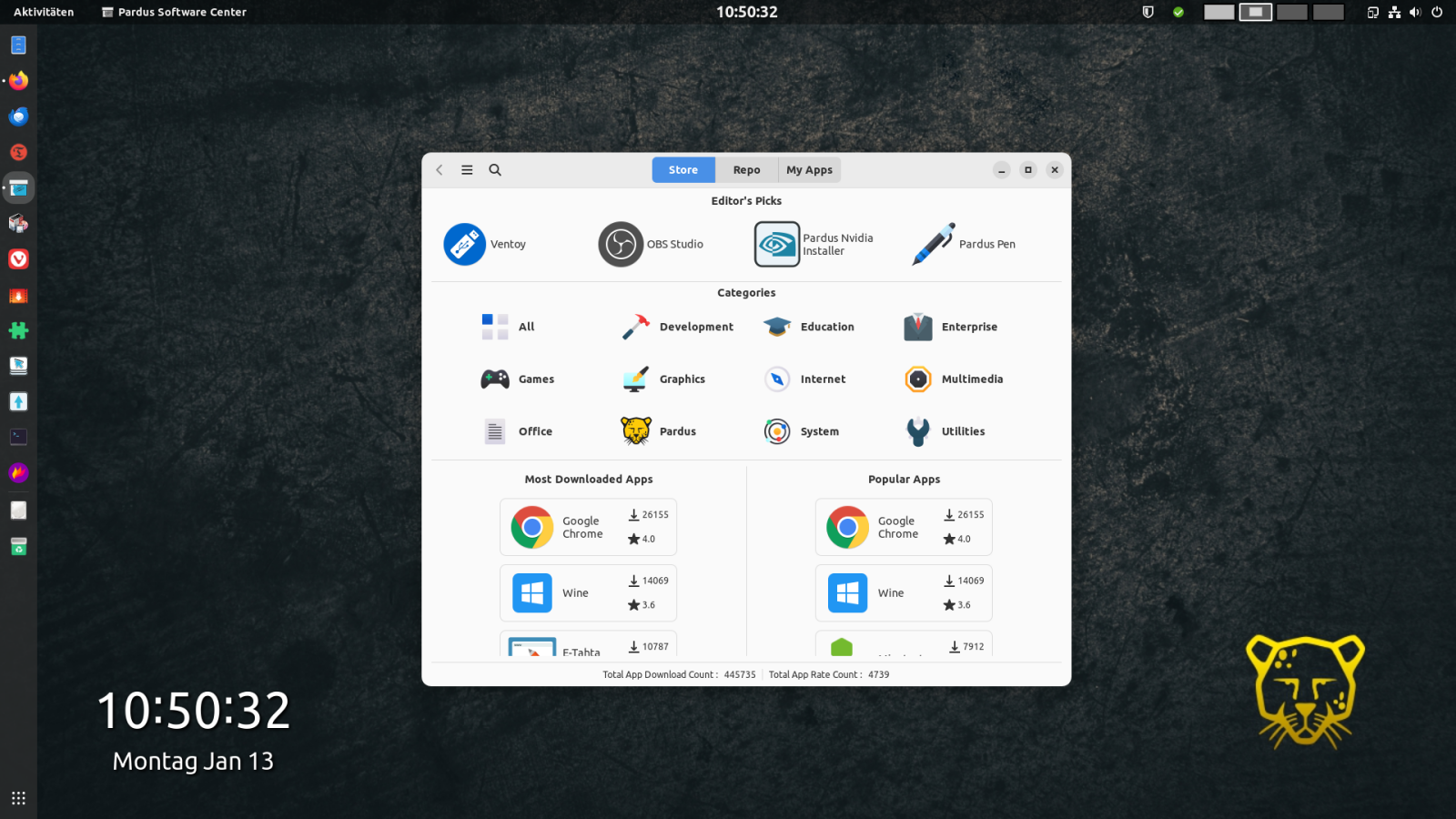Viewport: 1456px width, 819px height.
Task: Open the hamburger menu
Action: tap(467, 170)
